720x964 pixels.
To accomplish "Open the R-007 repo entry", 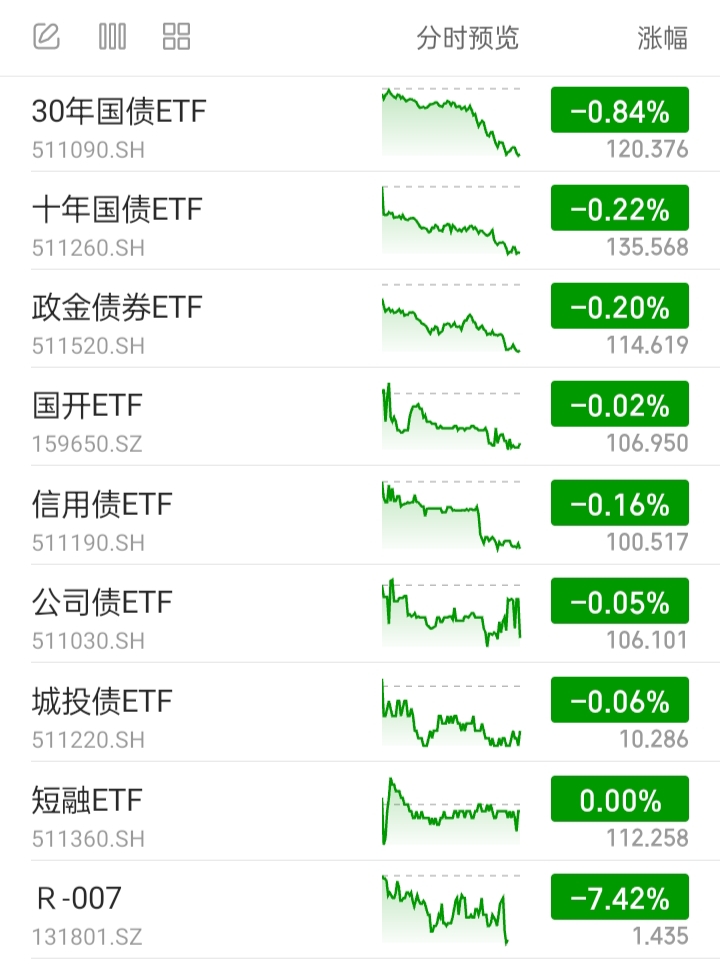I will (x=360, y=911).
